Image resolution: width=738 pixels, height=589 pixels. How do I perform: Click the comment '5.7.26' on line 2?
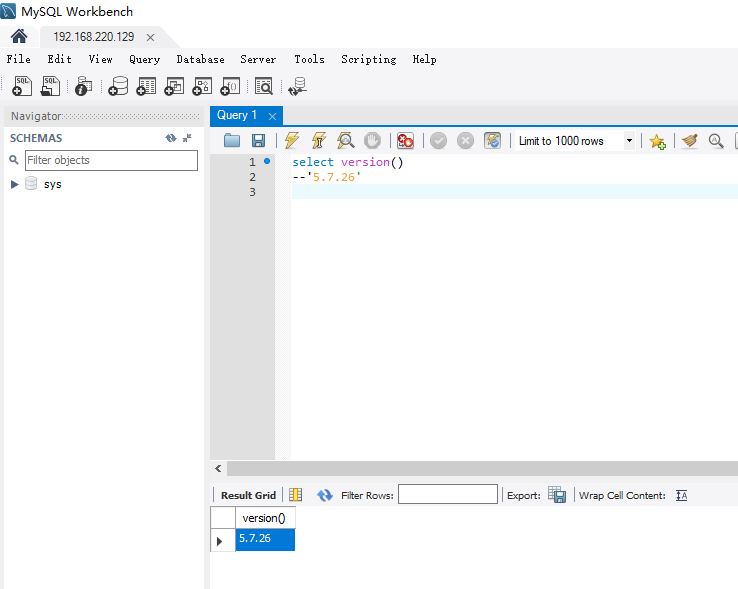327,177
